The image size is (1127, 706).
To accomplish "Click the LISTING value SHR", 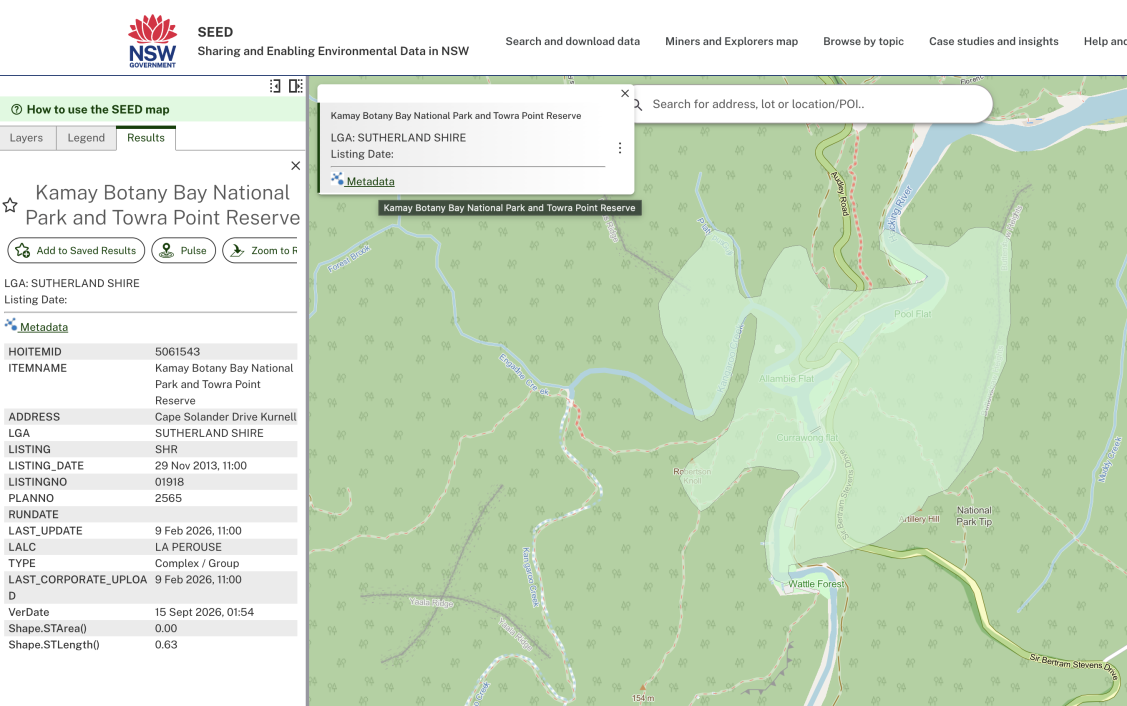I will [166, 449].
